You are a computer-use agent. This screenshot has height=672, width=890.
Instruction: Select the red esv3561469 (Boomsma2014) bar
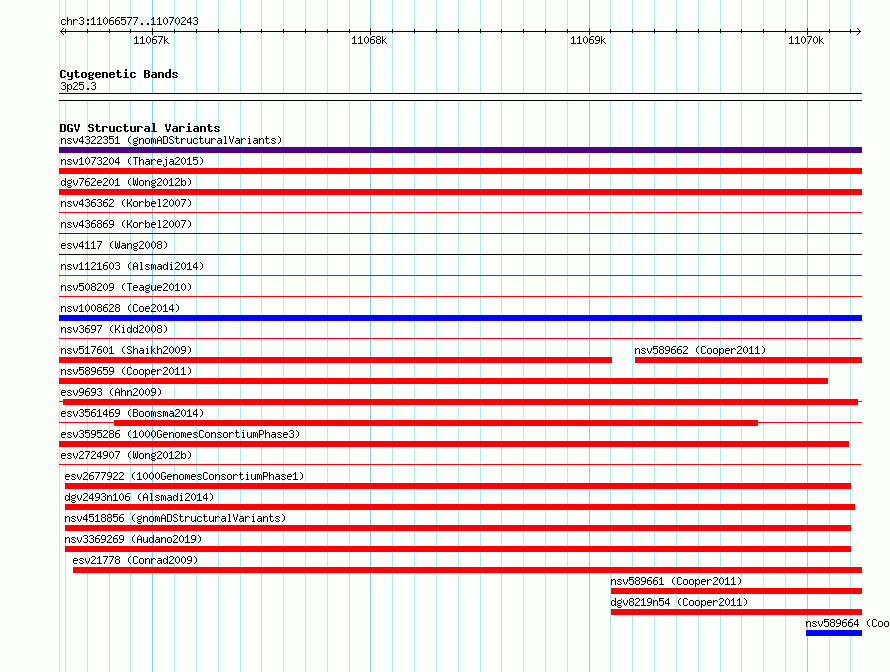(x=435, y=423)
